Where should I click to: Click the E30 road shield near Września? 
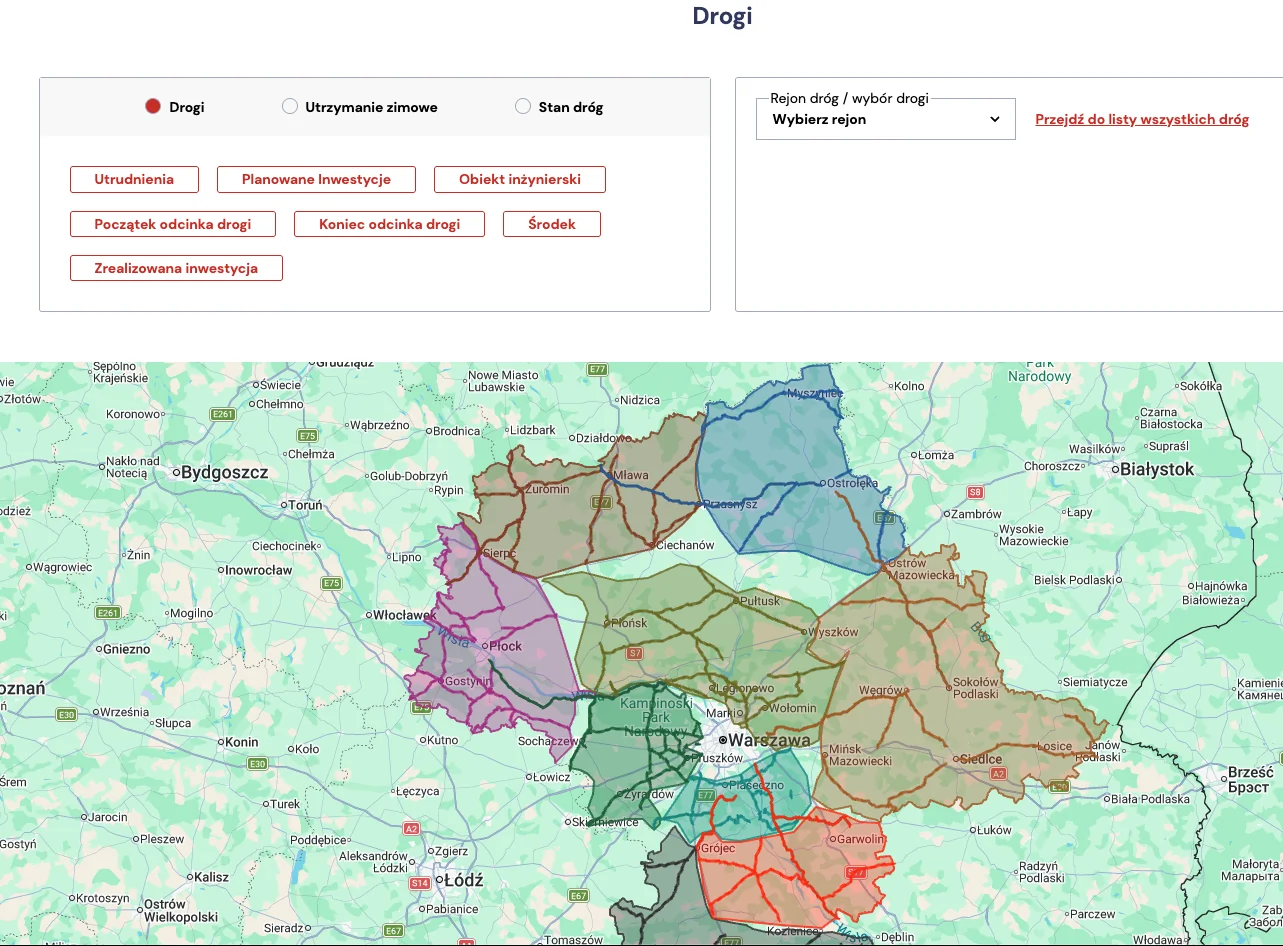coord(67,714)
